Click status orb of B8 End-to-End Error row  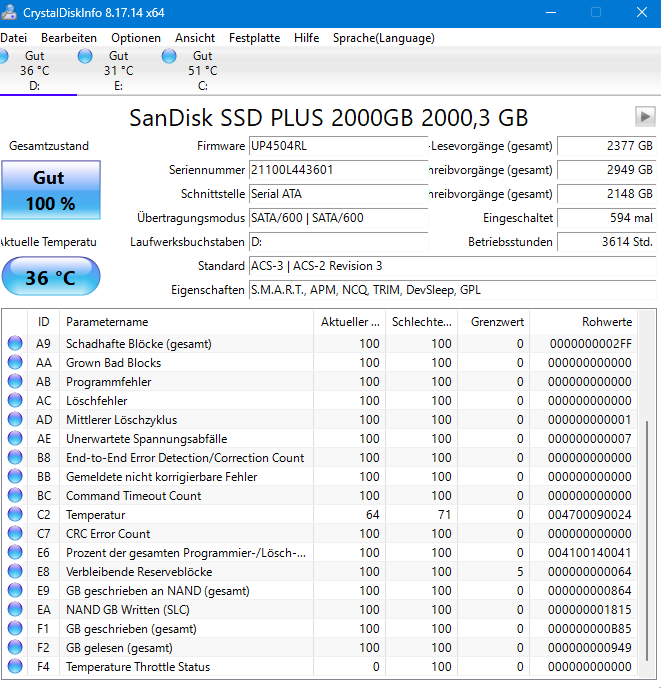pyautogui.click(x=15, y=458)
